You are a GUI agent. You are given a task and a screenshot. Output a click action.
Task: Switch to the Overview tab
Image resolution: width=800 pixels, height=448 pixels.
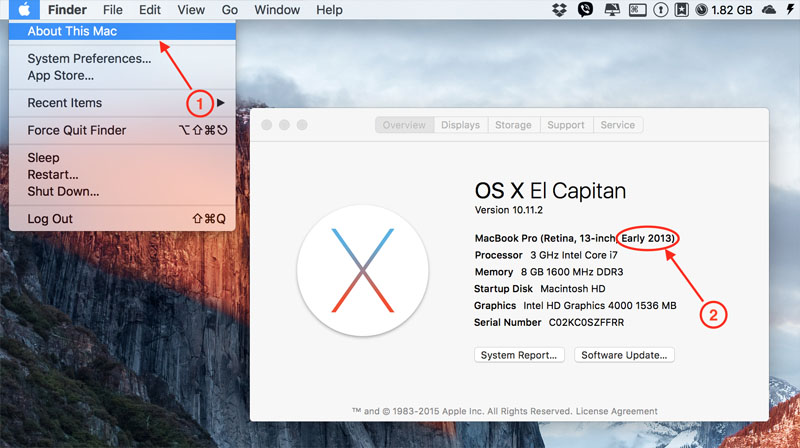(405, 125)
